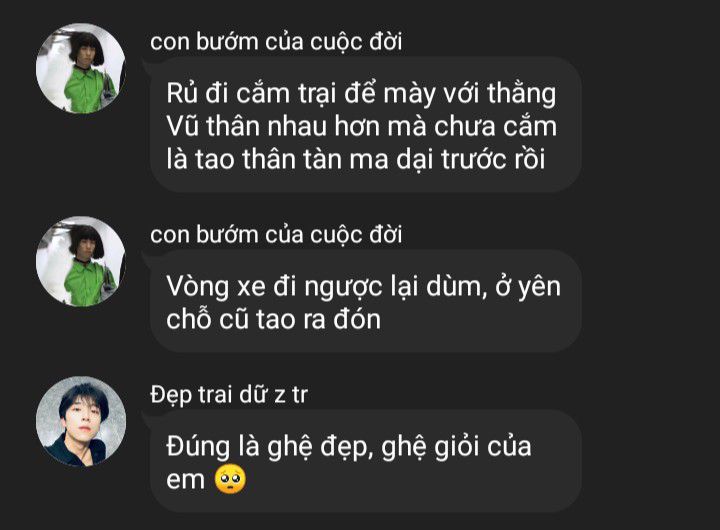Image resolution: width=720 pixels, height=530 pixels.
Task: Click the word 'em' before the emoji
Action: click(185, 480)
